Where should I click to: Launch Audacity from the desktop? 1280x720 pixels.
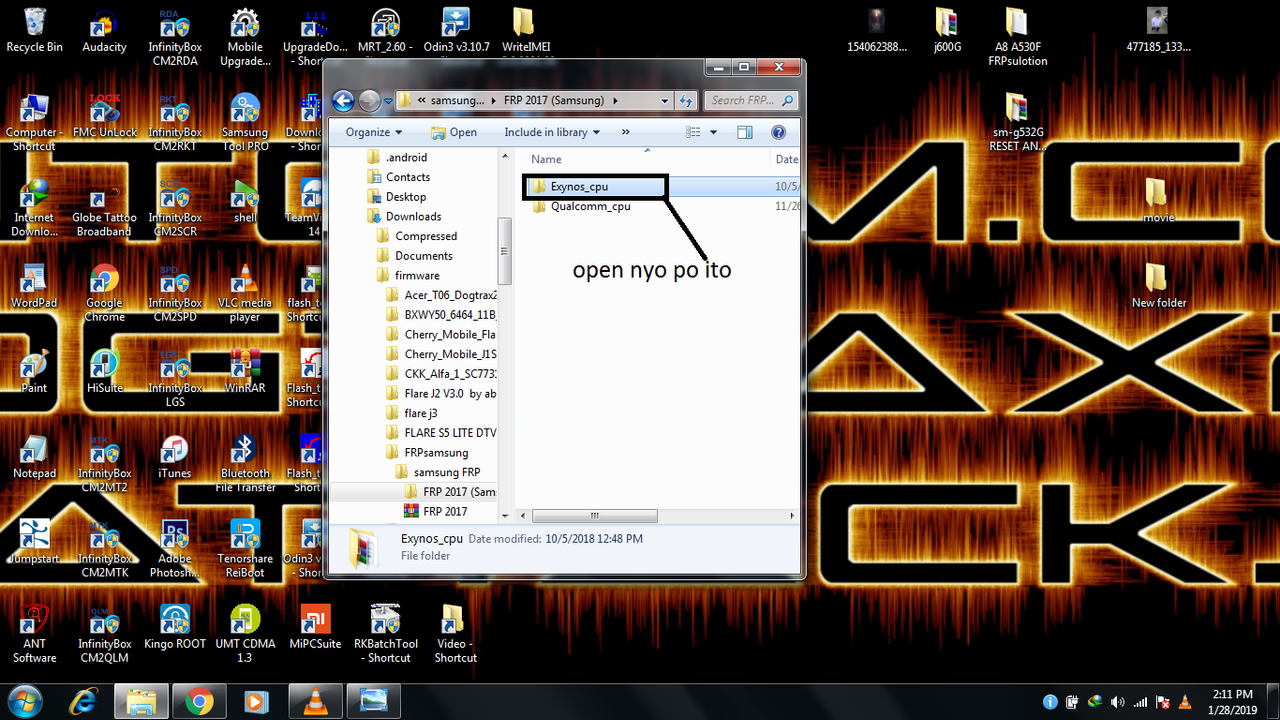tap(104, 31)
